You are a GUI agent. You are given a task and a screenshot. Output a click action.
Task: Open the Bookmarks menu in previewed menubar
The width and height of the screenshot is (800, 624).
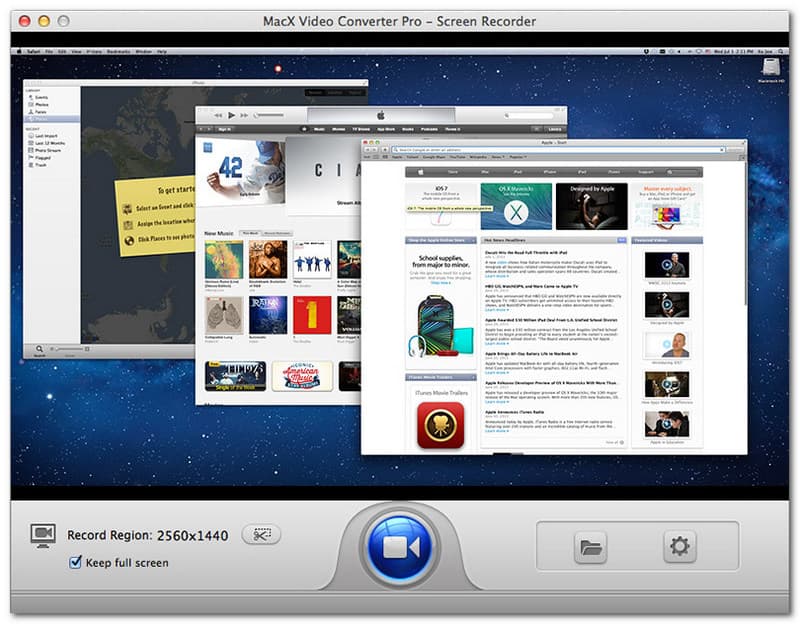tap(121, 51)
